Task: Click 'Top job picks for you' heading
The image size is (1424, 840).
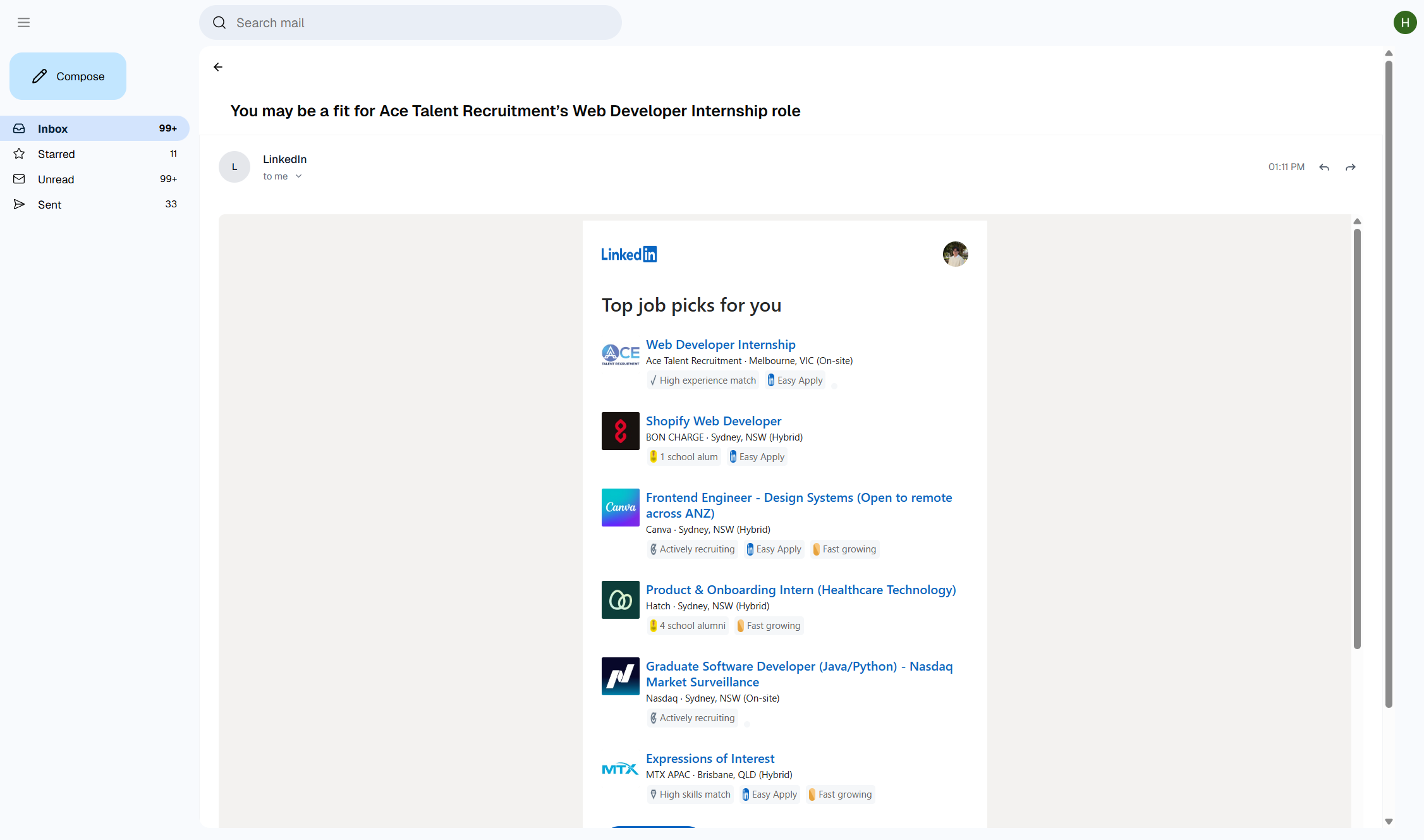Action: 691,305
